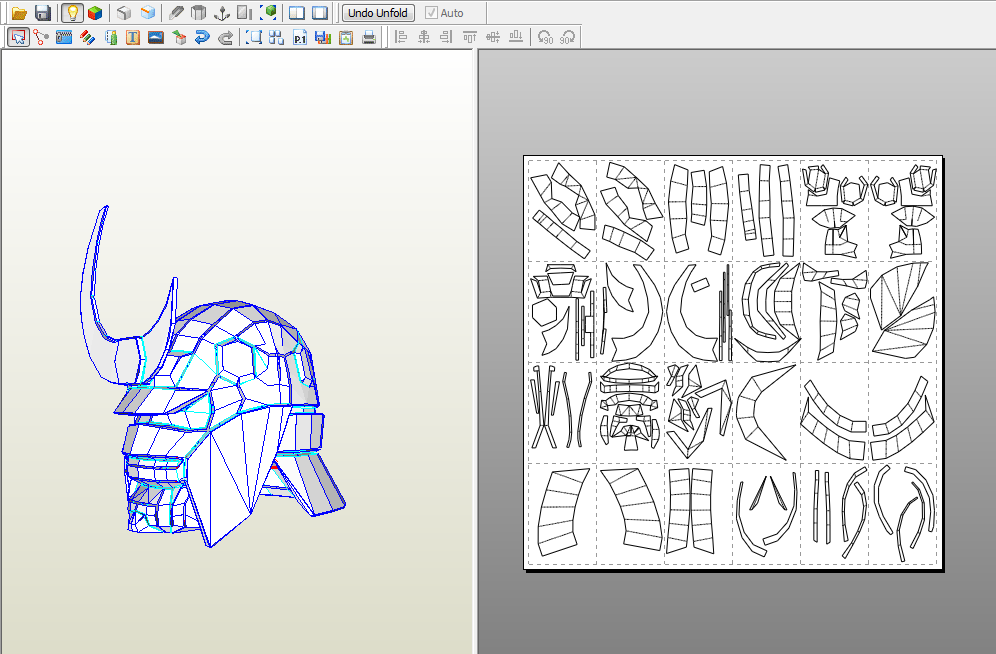Viewport: 996px width, 654px height.
Task: Toggle the light bulb lighting button
Action: pos(72,13)
